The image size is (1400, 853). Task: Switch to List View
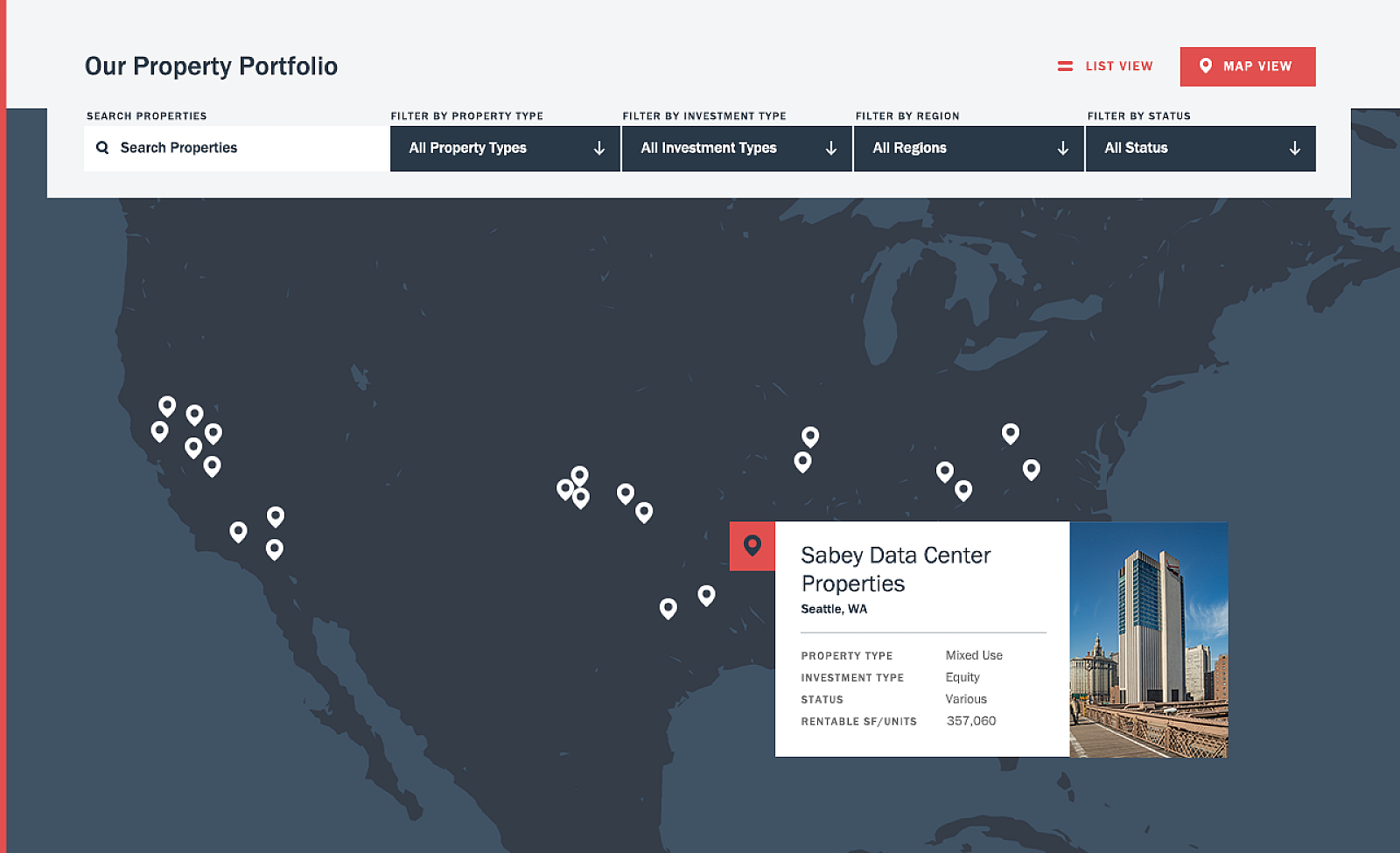1105,66
